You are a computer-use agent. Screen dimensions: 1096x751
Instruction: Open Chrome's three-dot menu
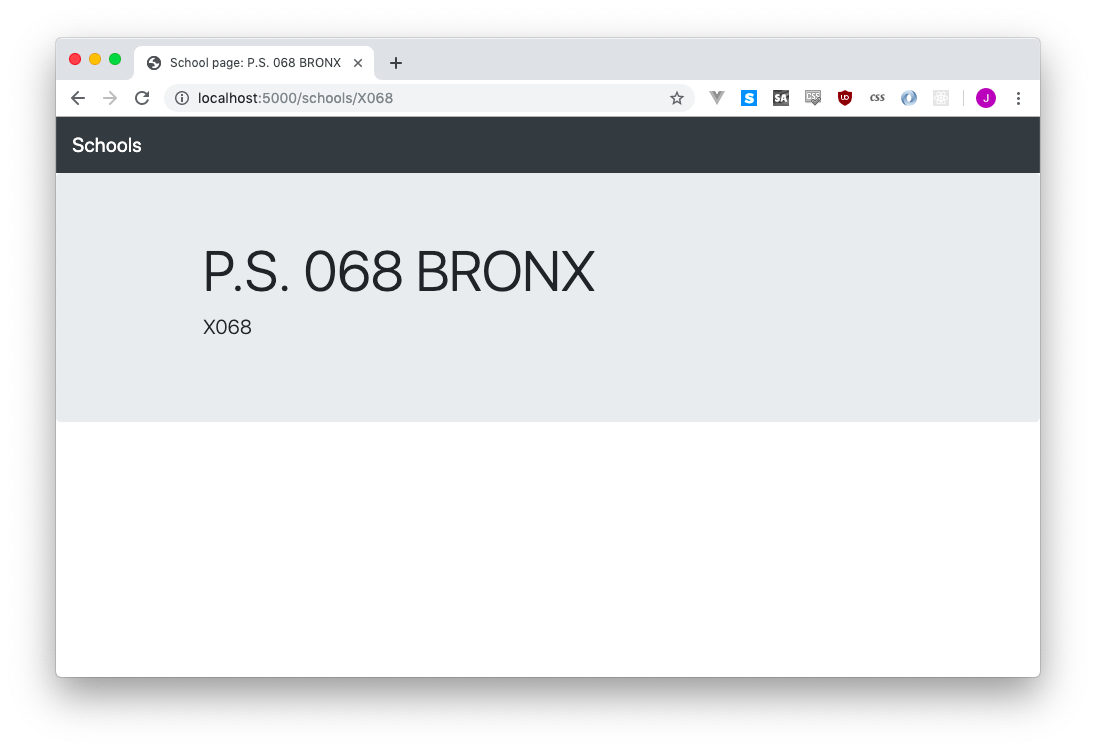[1018, 98]
